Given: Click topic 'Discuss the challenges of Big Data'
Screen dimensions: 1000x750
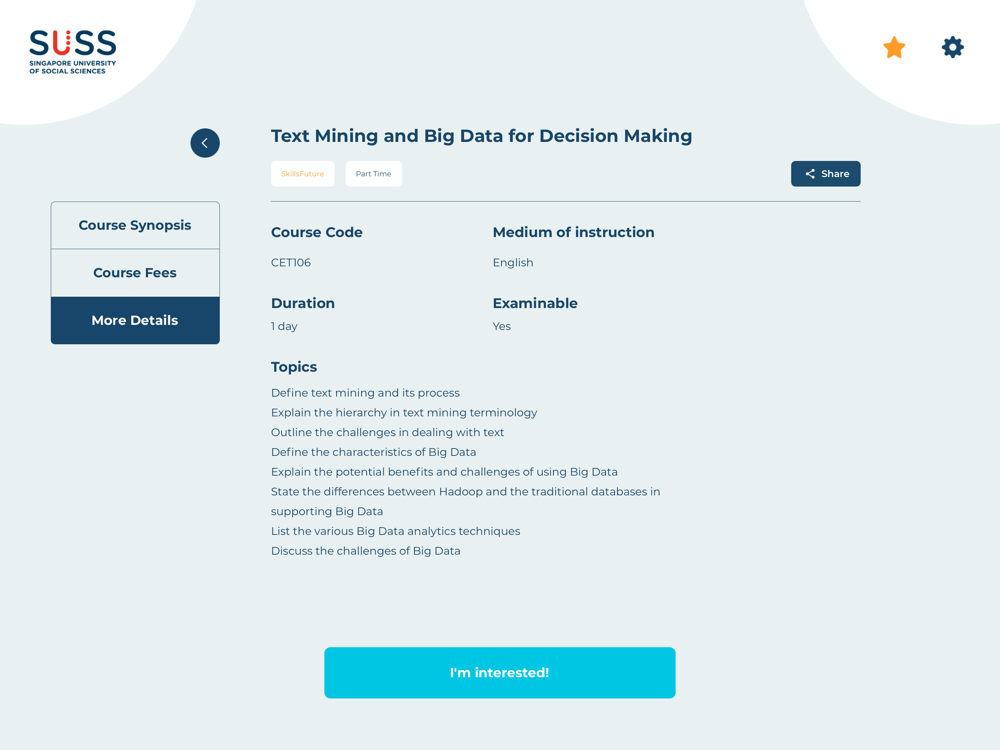Looking at the screenshot, I should (365, 551).
